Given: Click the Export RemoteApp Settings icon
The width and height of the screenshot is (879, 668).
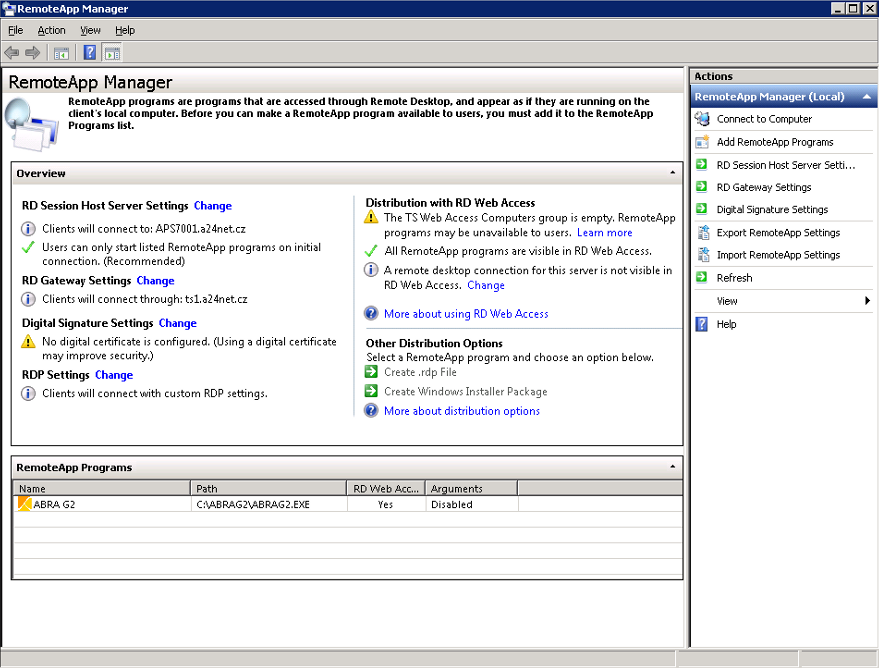Looking at the screenshot, I should pyautogui.click(x=702, y=233).
